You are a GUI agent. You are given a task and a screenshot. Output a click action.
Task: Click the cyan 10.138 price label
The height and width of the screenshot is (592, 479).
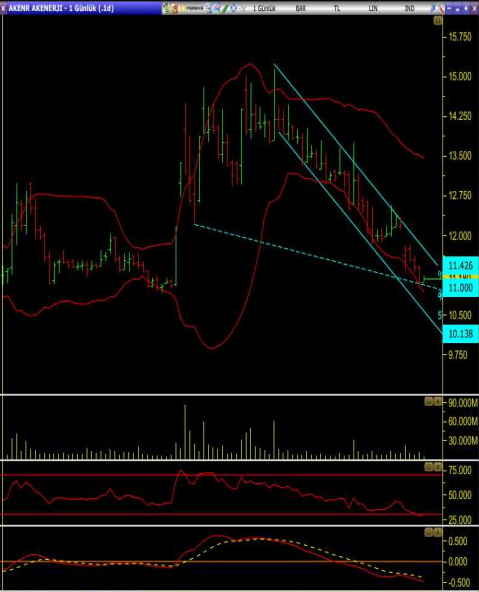(x=460, y=333)
